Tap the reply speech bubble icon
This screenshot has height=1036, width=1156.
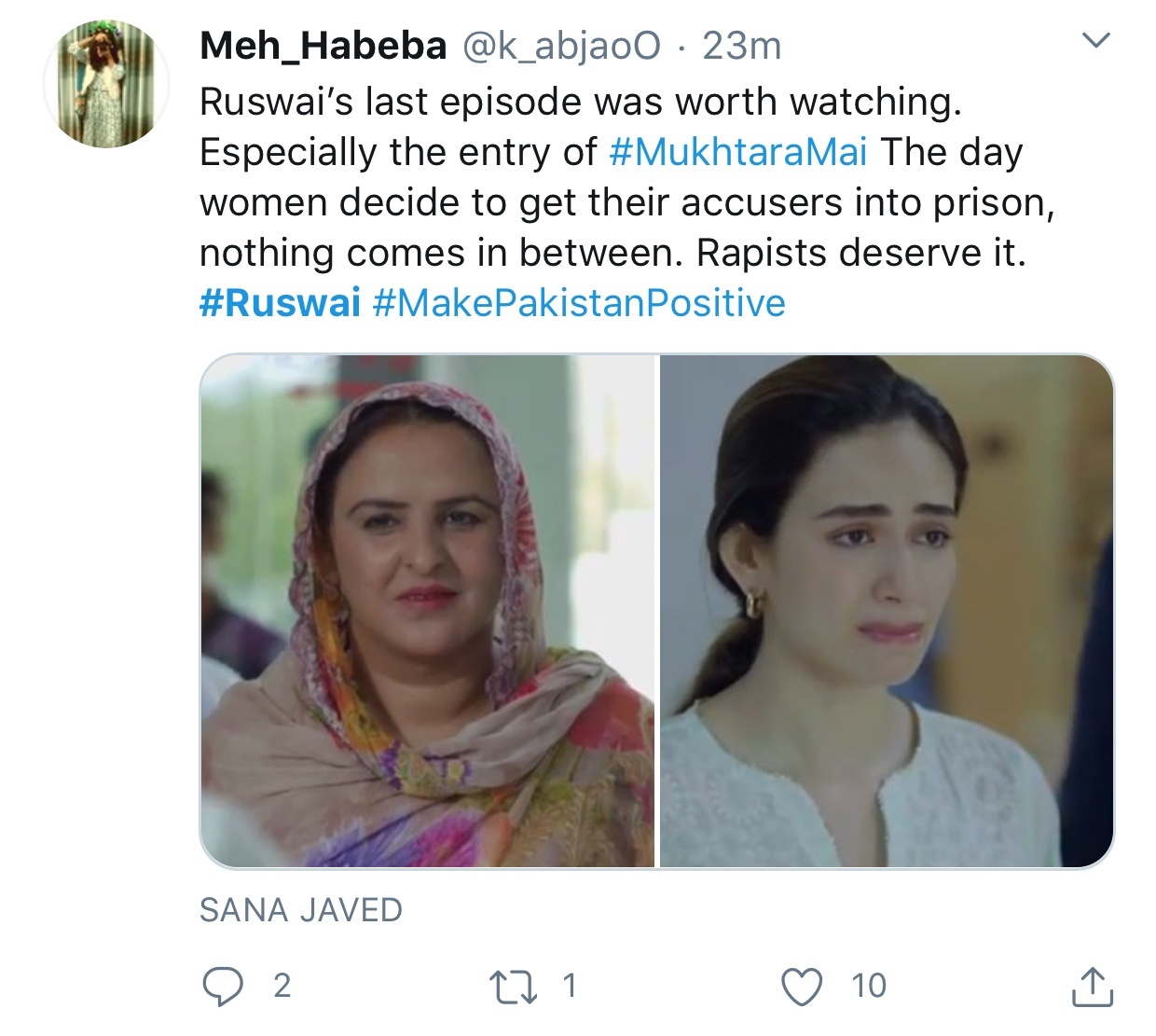point(222,987)
